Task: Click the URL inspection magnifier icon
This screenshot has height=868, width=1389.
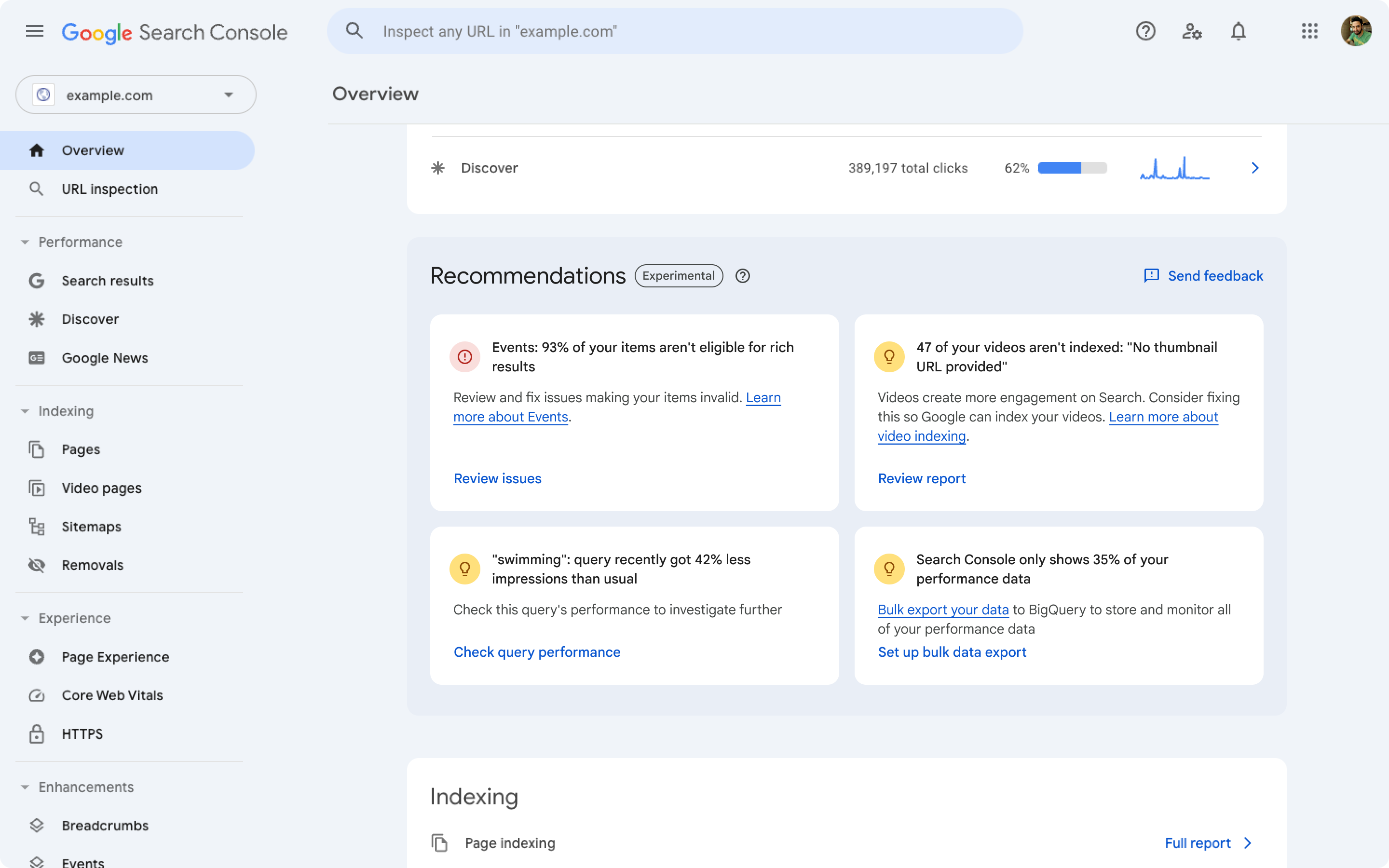Action: point(36,189)
